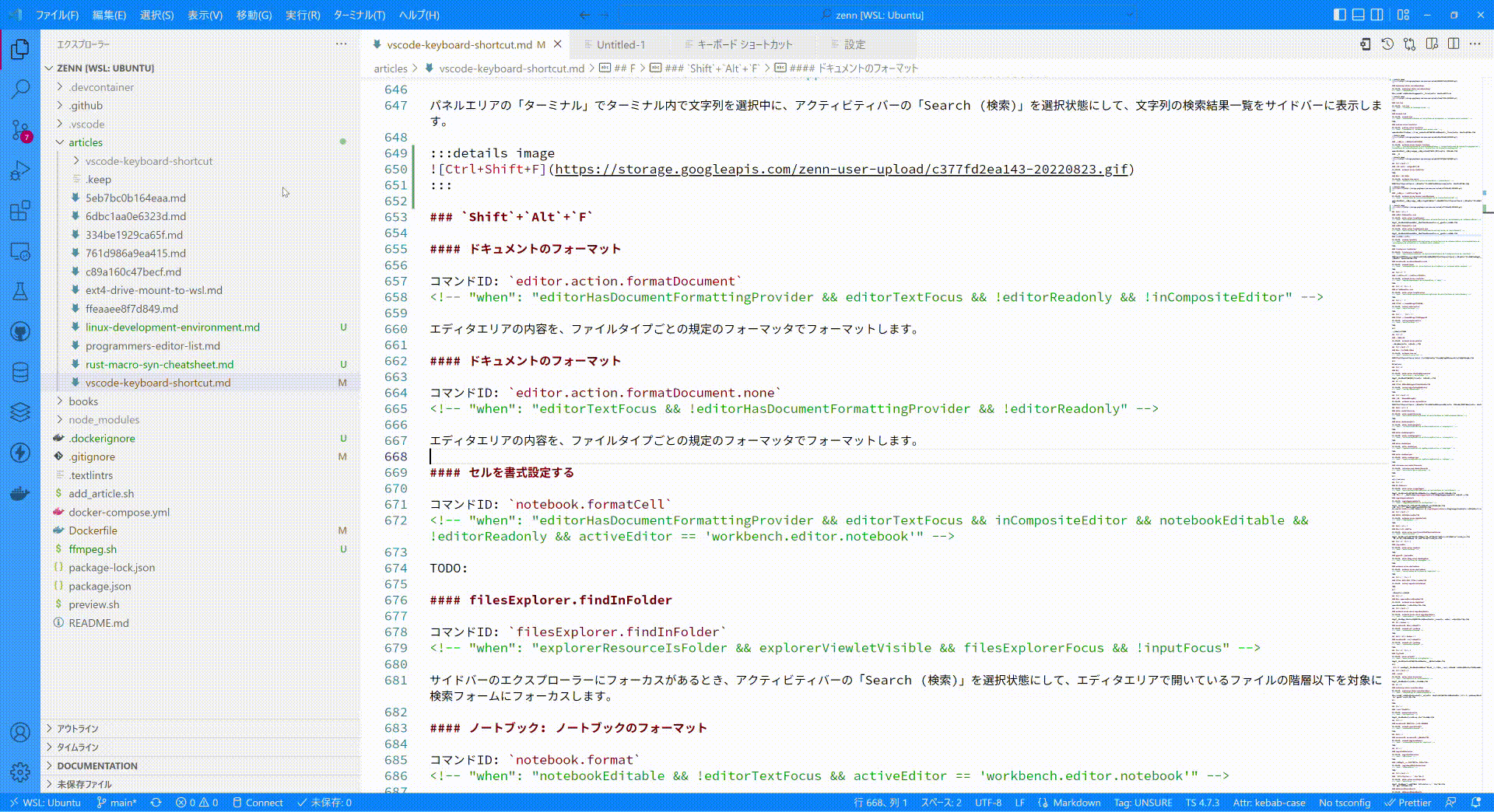Go back navigation arrow in title bar
Image resolution: width=1494 pixels, height=812 pixels.
585,15
